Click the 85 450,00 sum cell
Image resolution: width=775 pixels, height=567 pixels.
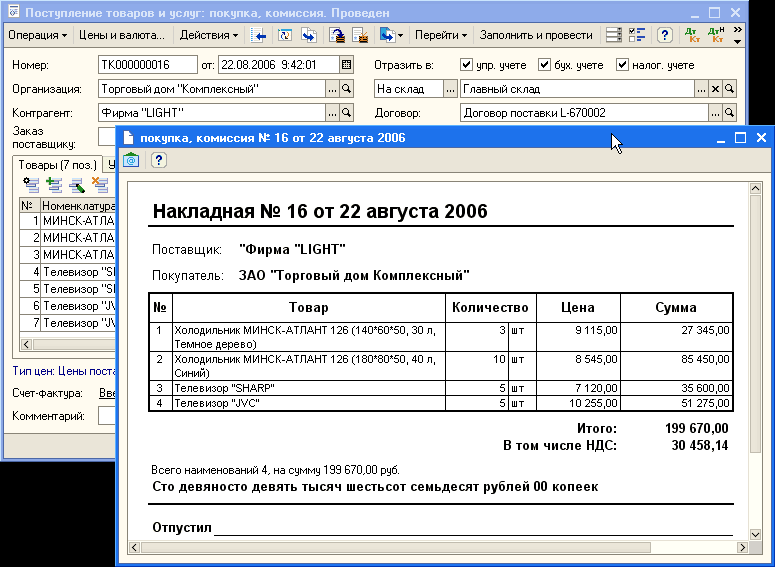pyautogui.click(x=677, y=366)
